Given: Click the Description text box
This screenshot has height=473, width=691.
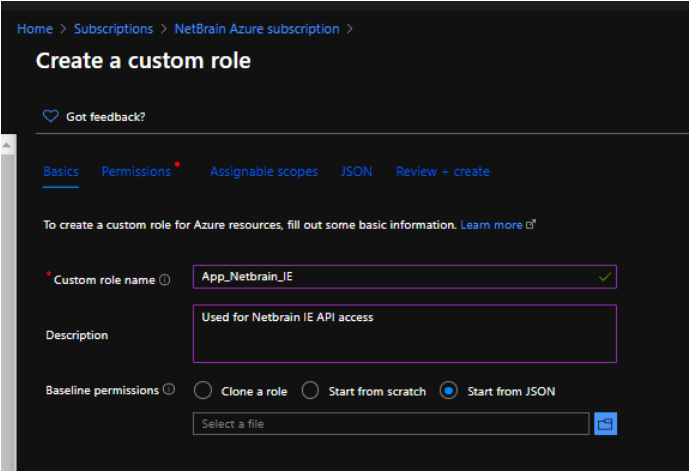Looking at the screenshot, I should pyautogui.click(x=404, y=333).
